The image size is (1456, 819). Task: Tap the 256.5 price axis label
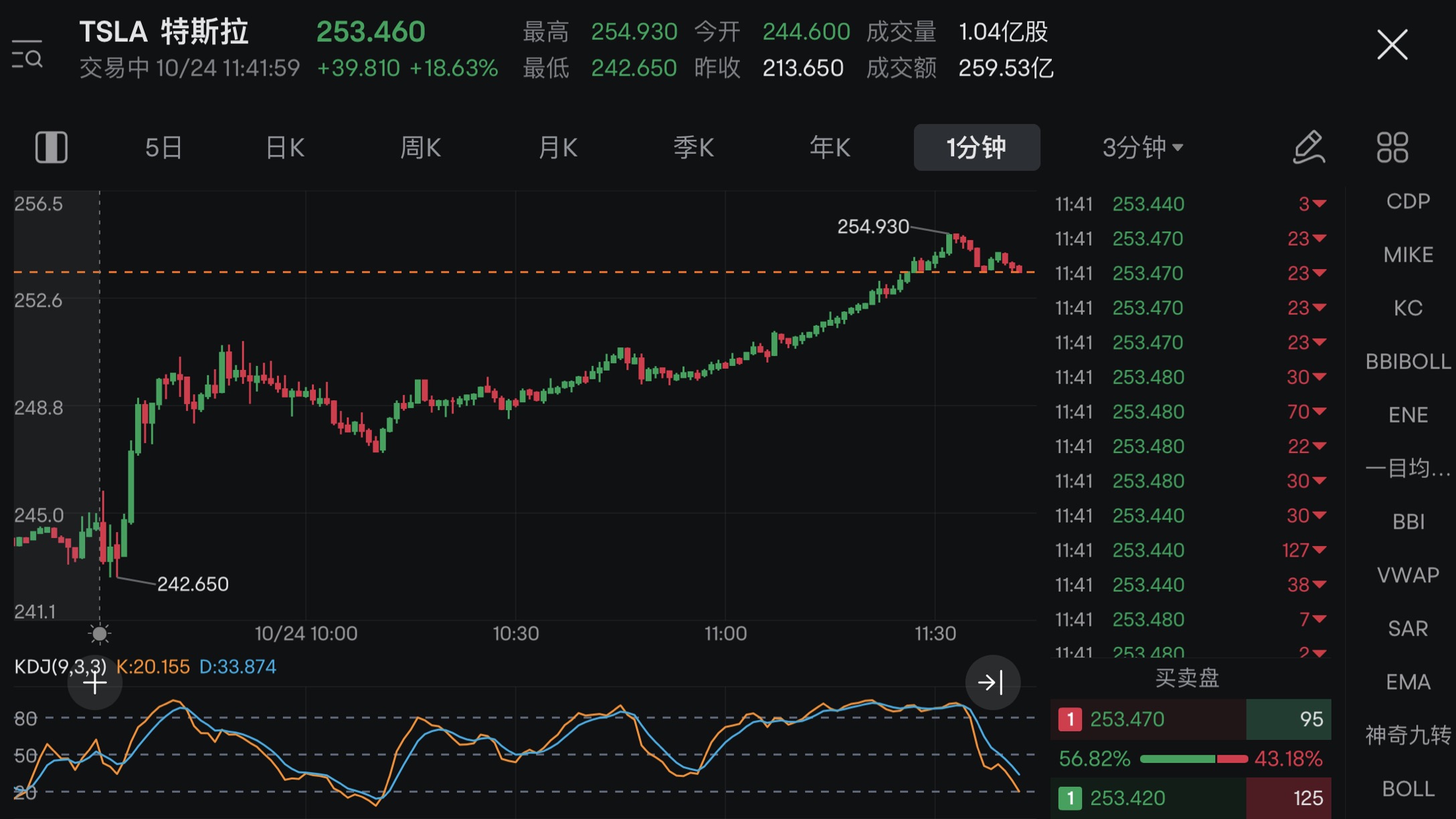[x=38, y=204]
